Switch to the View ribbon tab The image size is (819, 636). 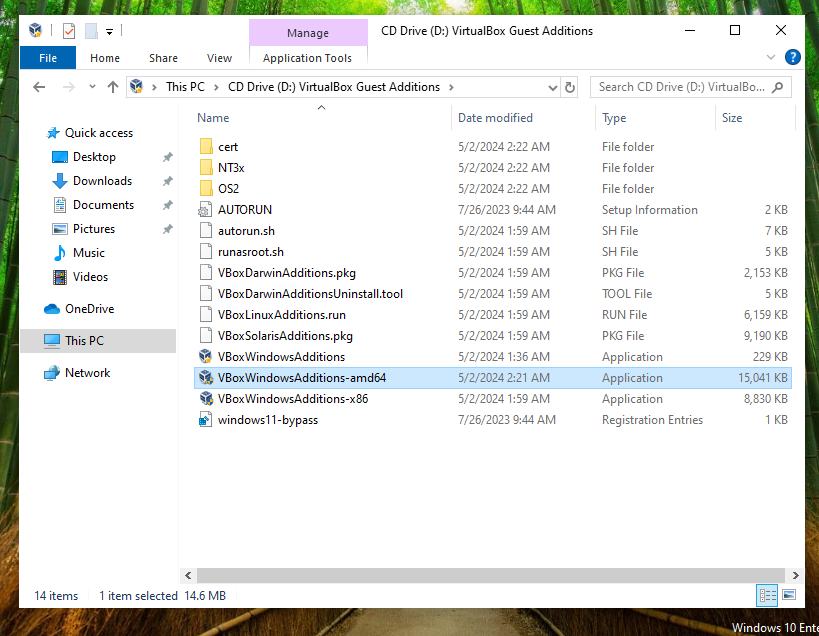coord(219,58)
